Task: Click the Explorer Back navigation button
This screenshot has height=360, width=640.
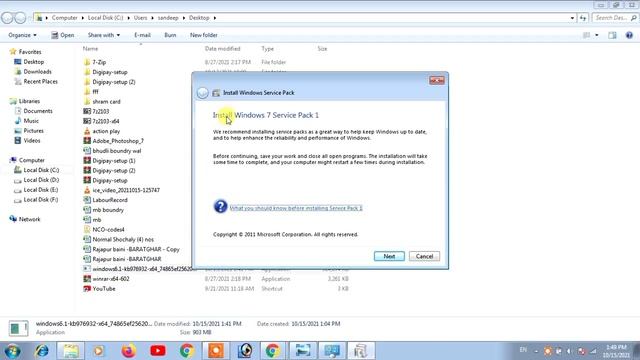Action: (x=7, y=18)
